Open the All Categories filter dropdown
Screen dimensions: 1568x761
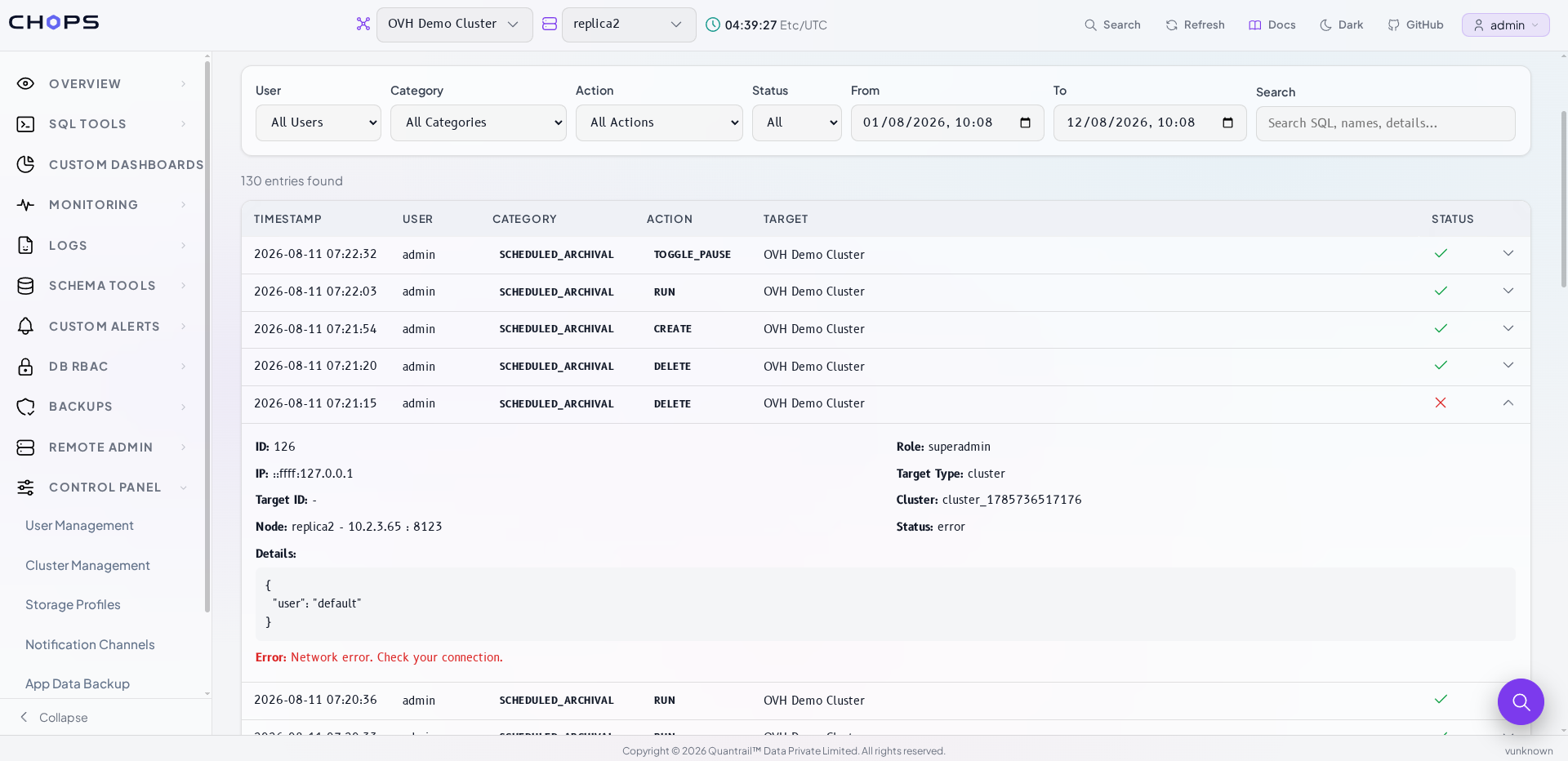point(479,122)
